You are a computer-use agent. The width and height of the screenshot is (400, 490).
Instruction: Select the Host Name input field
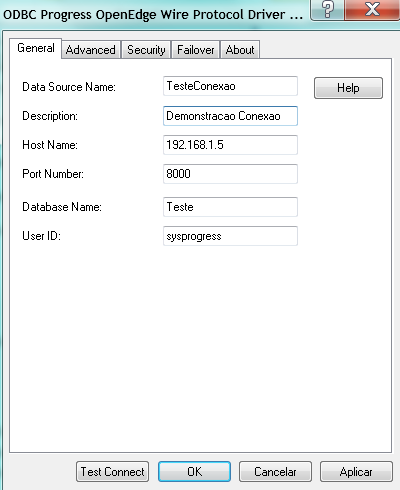[230, 145]
